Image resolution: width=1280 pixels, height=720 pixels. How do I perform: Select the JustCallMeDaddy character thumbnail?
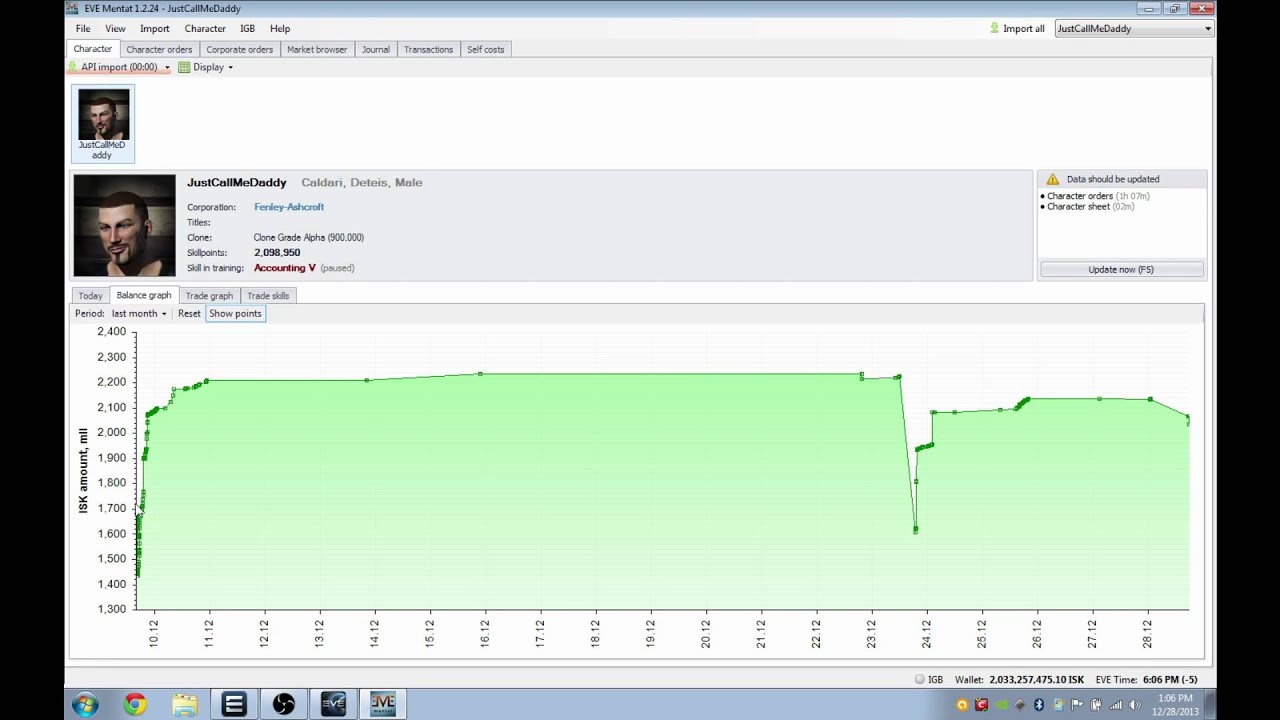pos(103,123)
